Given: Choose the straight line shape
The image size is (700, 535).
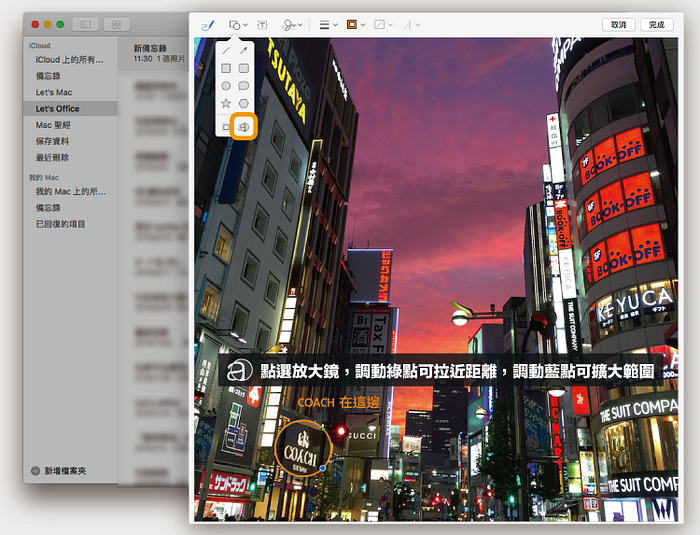Looking at the screenshot, I should coord(226,50).
